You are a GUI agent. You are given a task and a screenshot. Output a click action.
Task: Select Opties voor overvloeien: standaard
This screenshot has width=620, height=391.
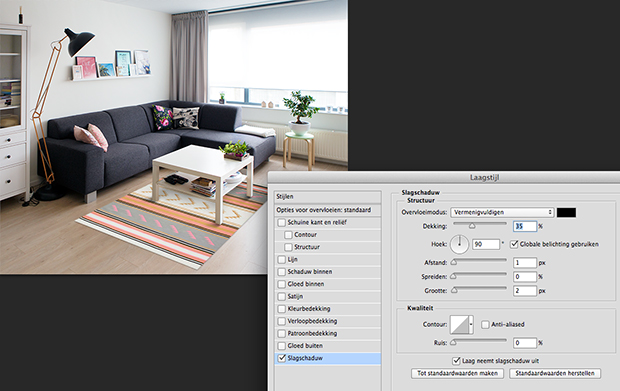click(328, 210)
